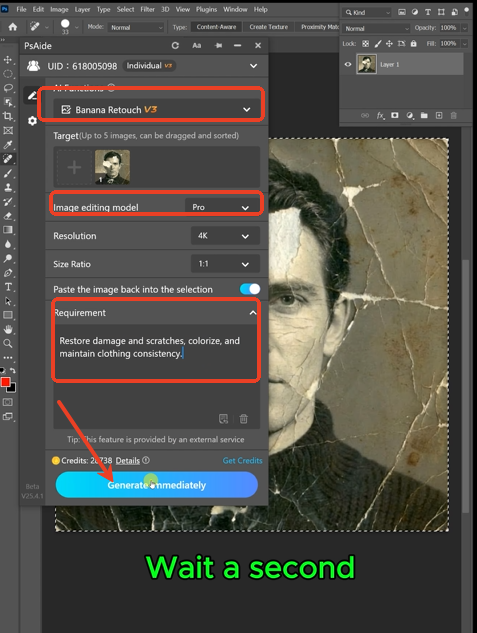
Task: Open the Window menu
Action: pyautogui.click(x=235, y=9)
